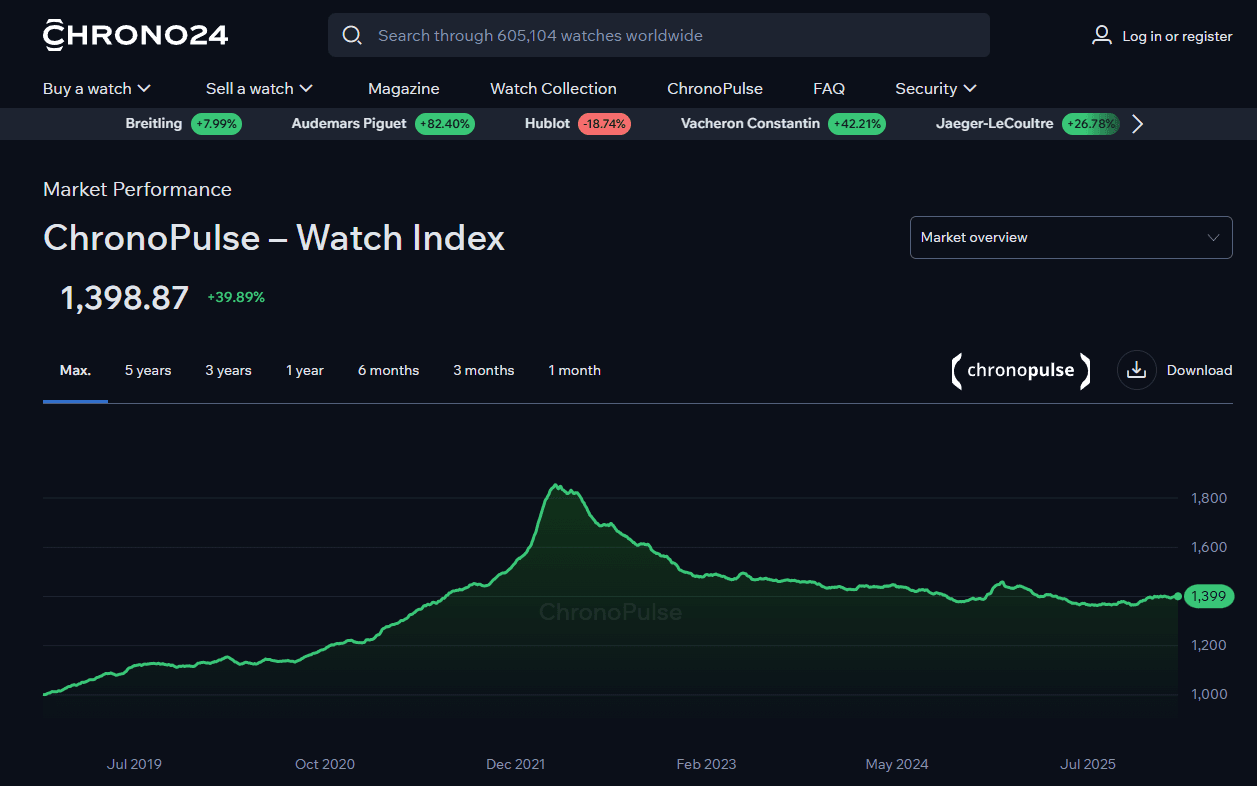Switch chart to 3 years
The height and width of the screenshot is (786, 1257).
tap(228, 370)
